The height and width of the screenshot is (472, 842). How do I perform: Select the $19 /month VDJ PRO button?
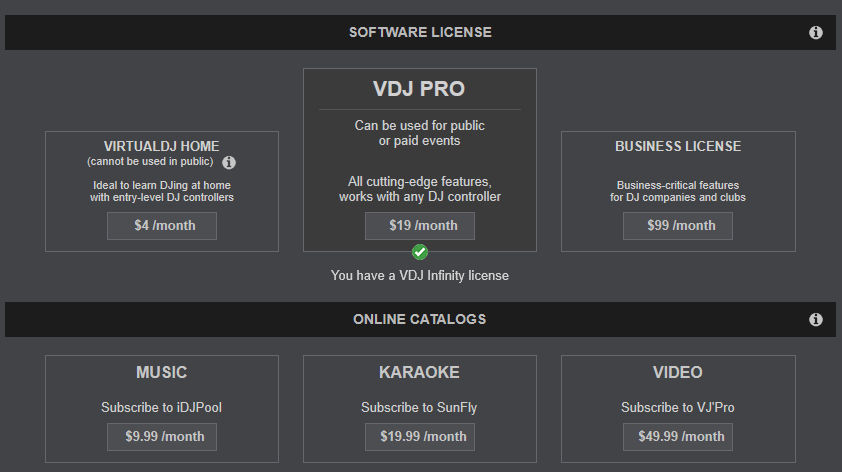(420, 226)
